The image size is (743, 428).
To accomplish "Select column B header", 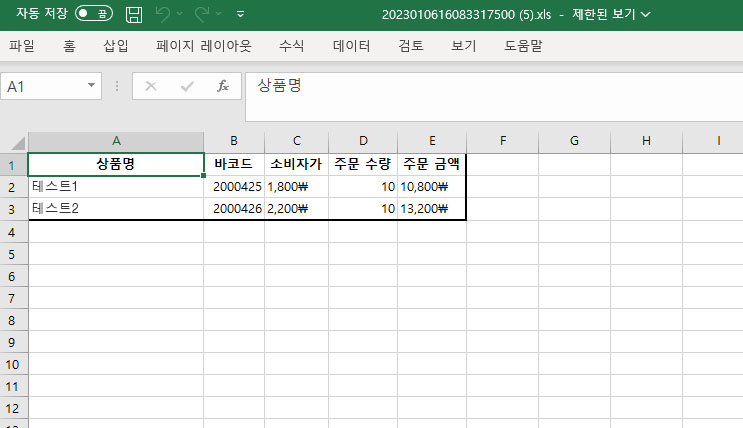I will [x=234, y=141].
